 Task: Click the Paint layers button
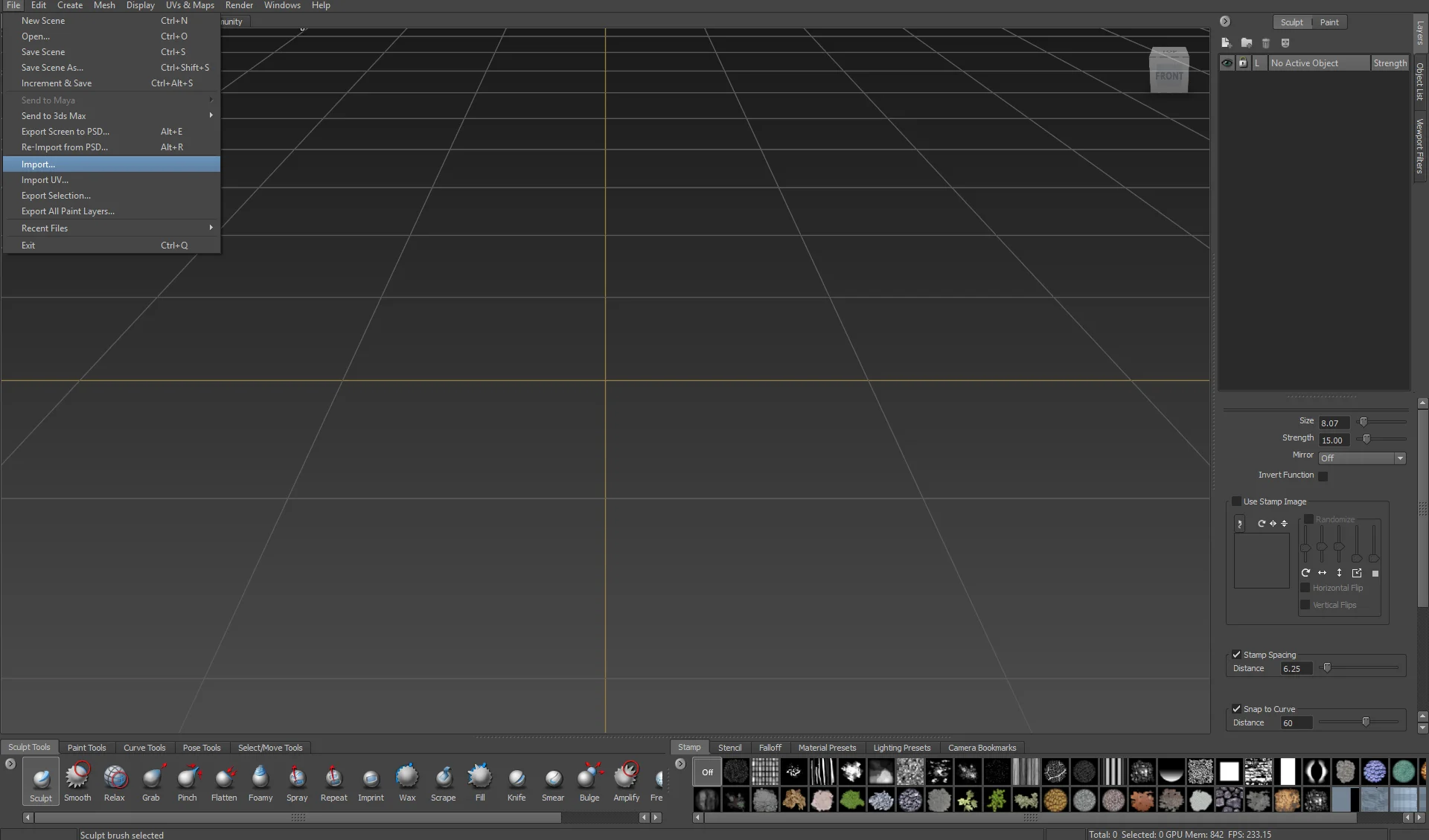(x=1329, y=22)
